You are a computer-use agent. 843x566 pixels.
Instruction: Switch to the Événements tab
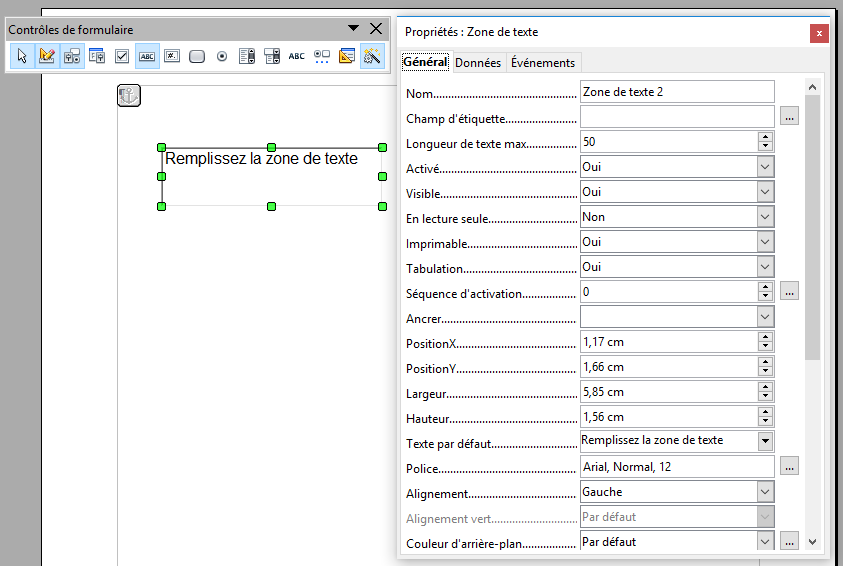tap(543, 63)
